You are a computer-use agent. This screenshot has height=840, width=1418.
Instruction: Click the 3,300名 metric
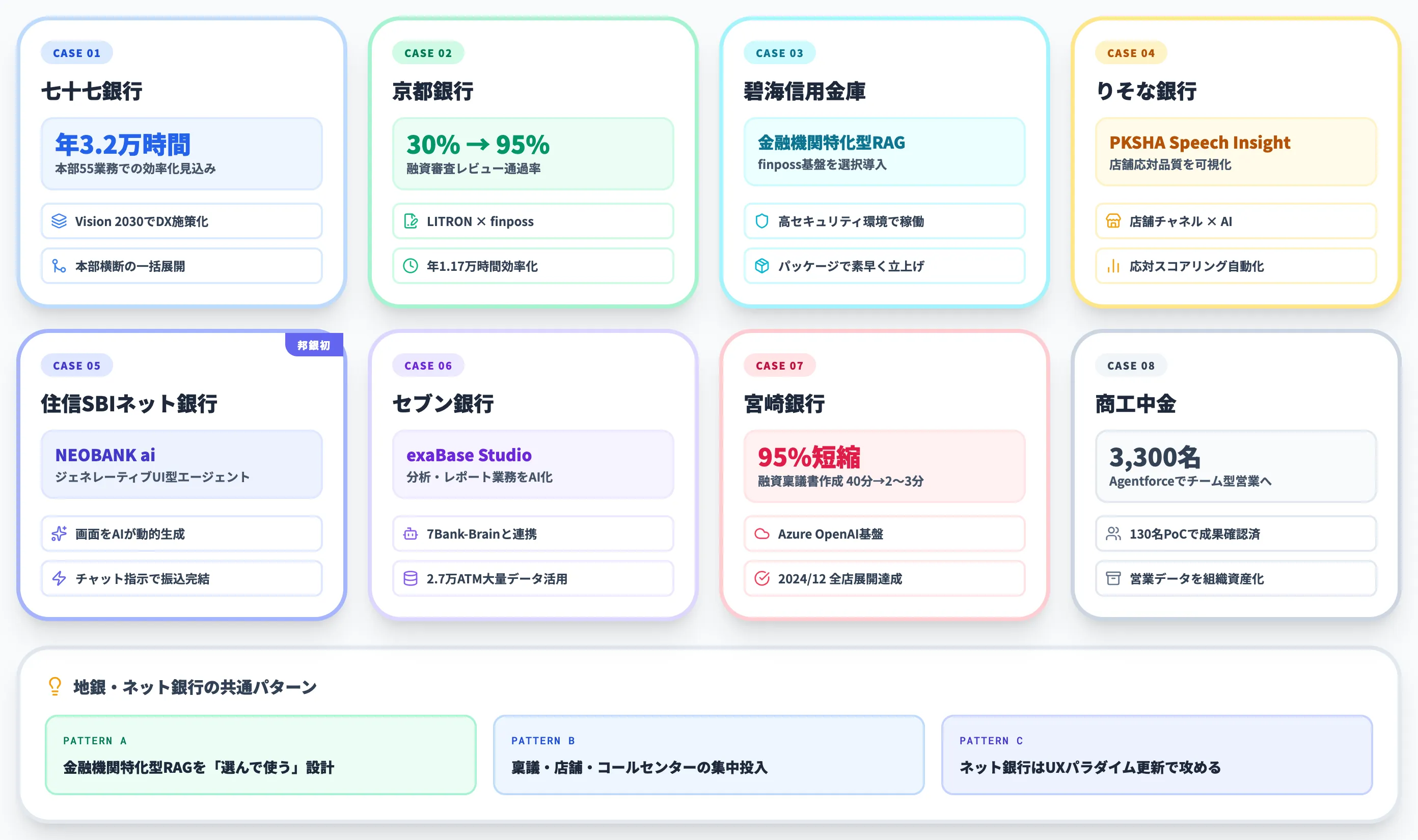coord(1155,457)
